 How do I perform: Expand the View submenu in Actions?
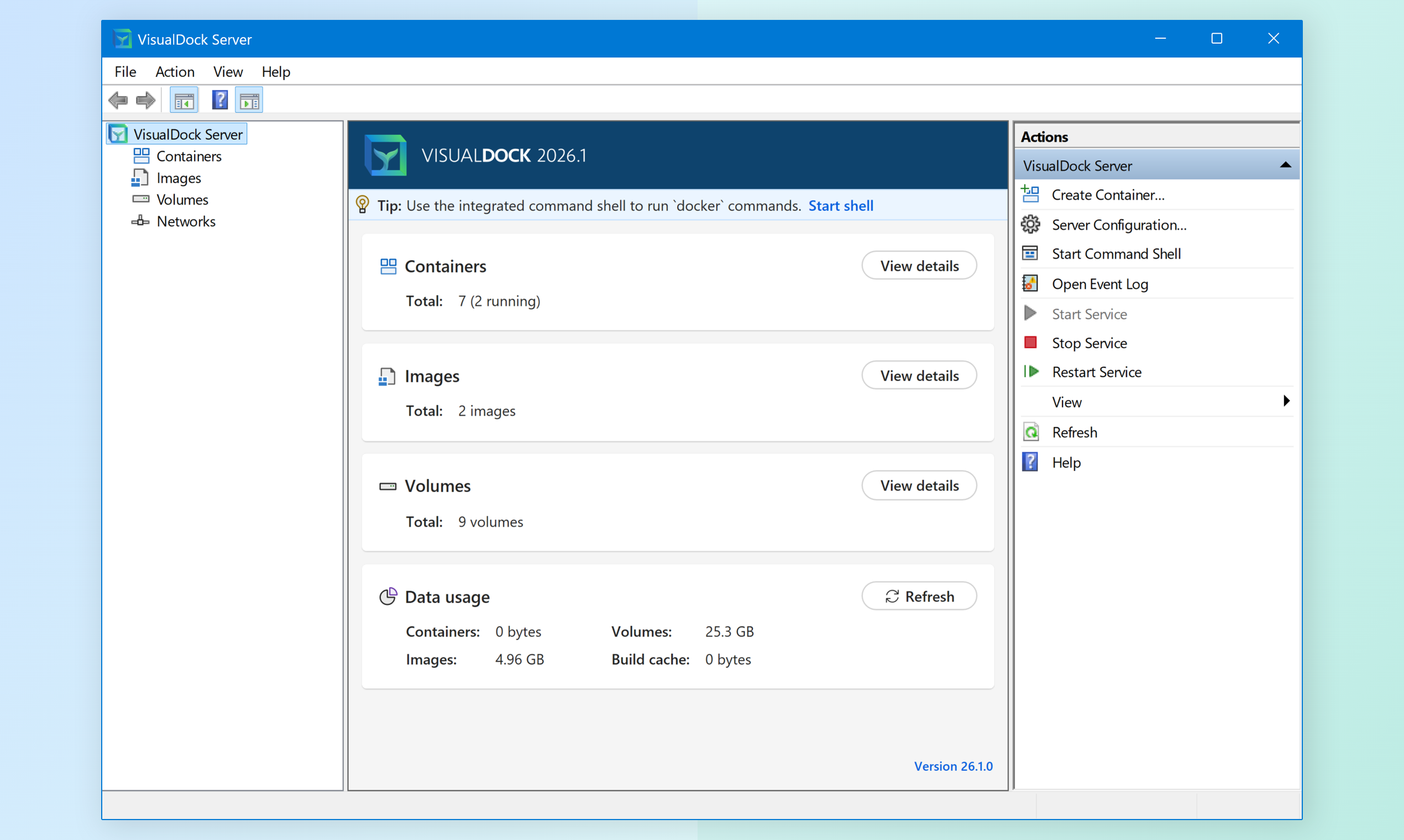point(1286,401)
